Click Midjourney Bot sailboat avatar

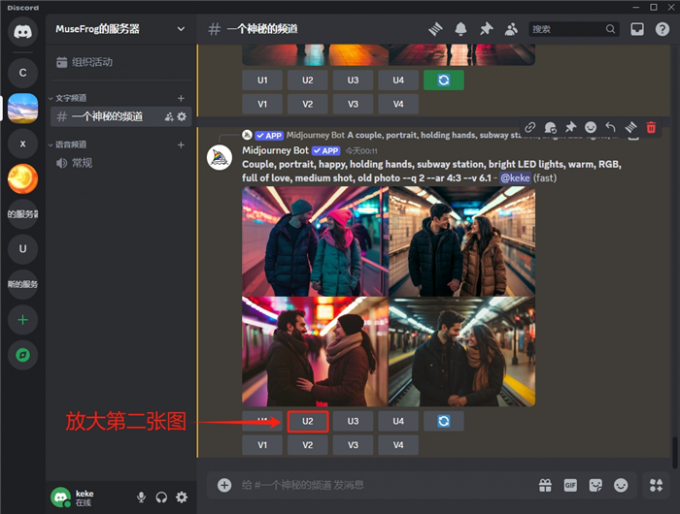(219, 157)
